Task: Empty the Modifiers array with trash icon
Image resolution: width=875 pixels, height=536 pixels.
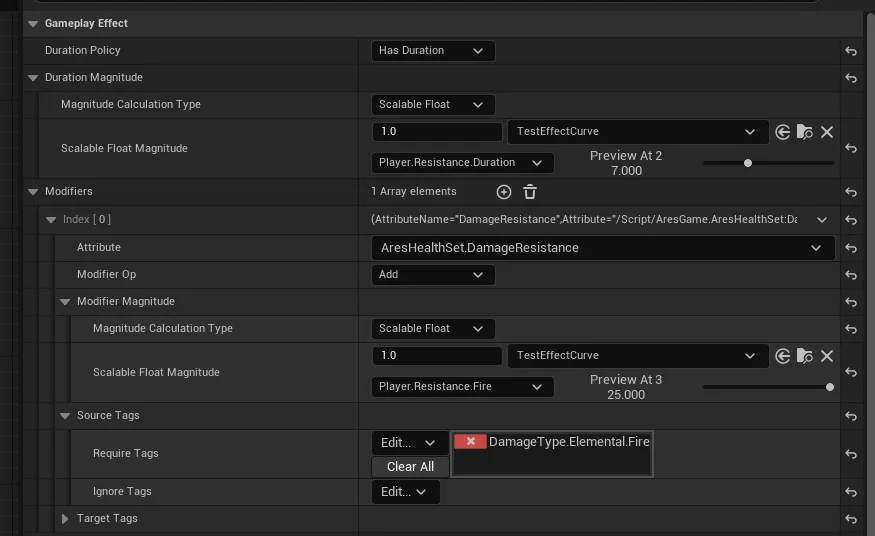Action: 530,192
